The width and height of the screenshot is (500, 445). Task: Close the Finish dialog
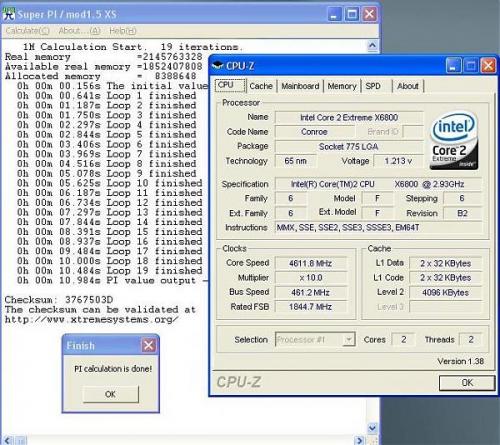coord(149,345)
